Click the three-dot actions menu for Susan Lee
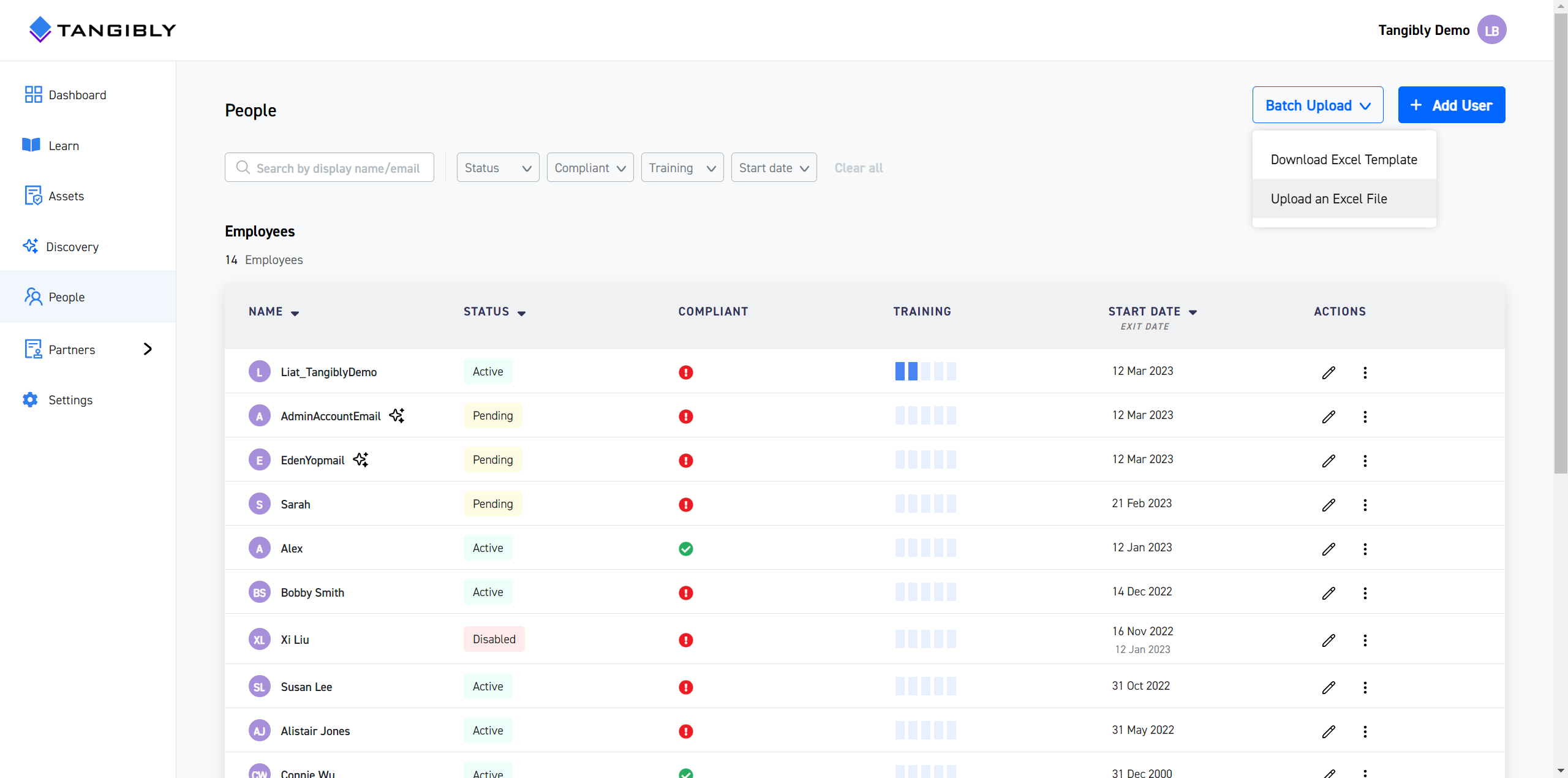Image resolution: width=1568 pixels, height=778 pixels. pyautogui.click(x=1364, y=687)
